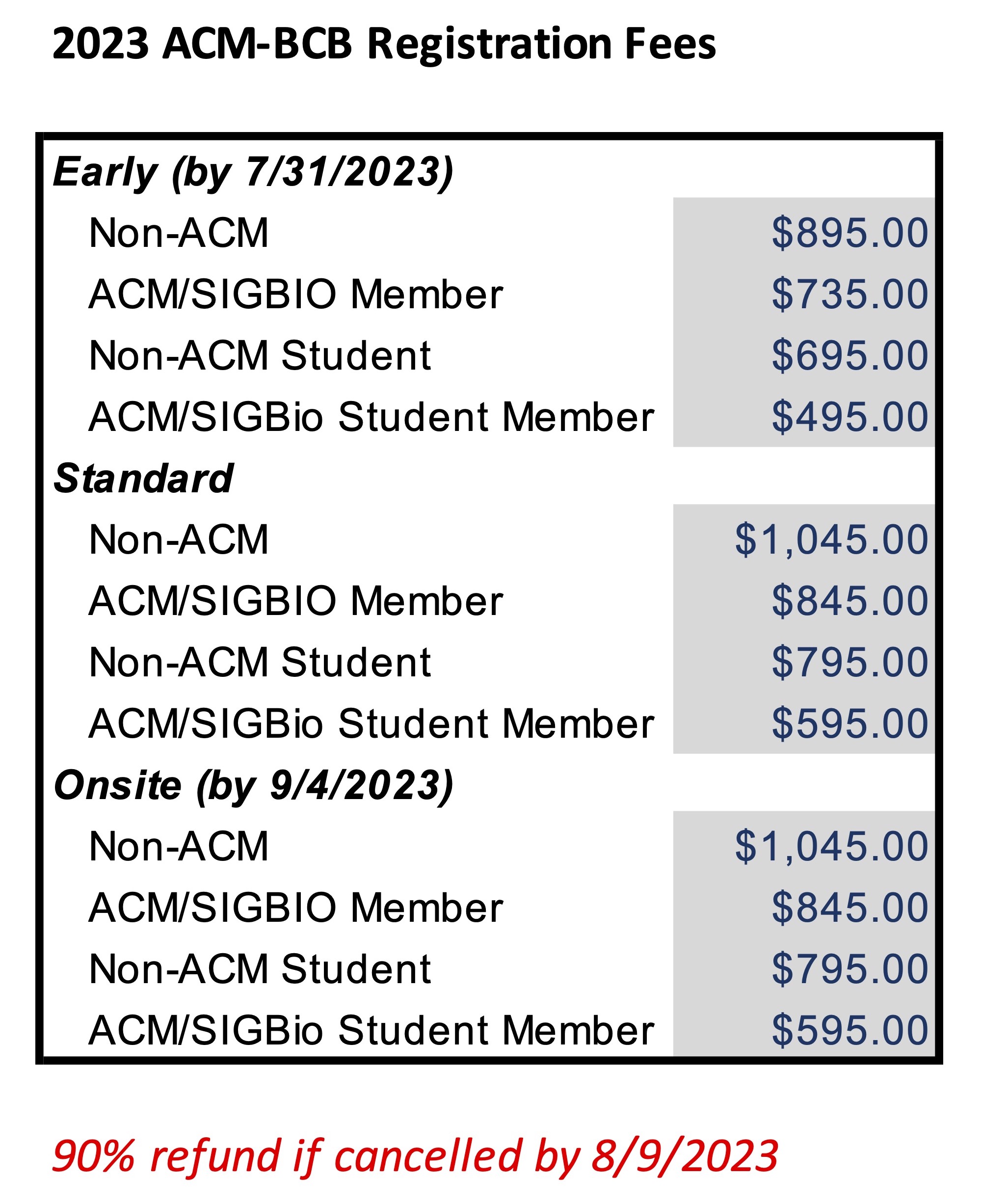981x1204 pixels.
Task: Click Non-ACM Student label under Early section
Action: [260, 355]
